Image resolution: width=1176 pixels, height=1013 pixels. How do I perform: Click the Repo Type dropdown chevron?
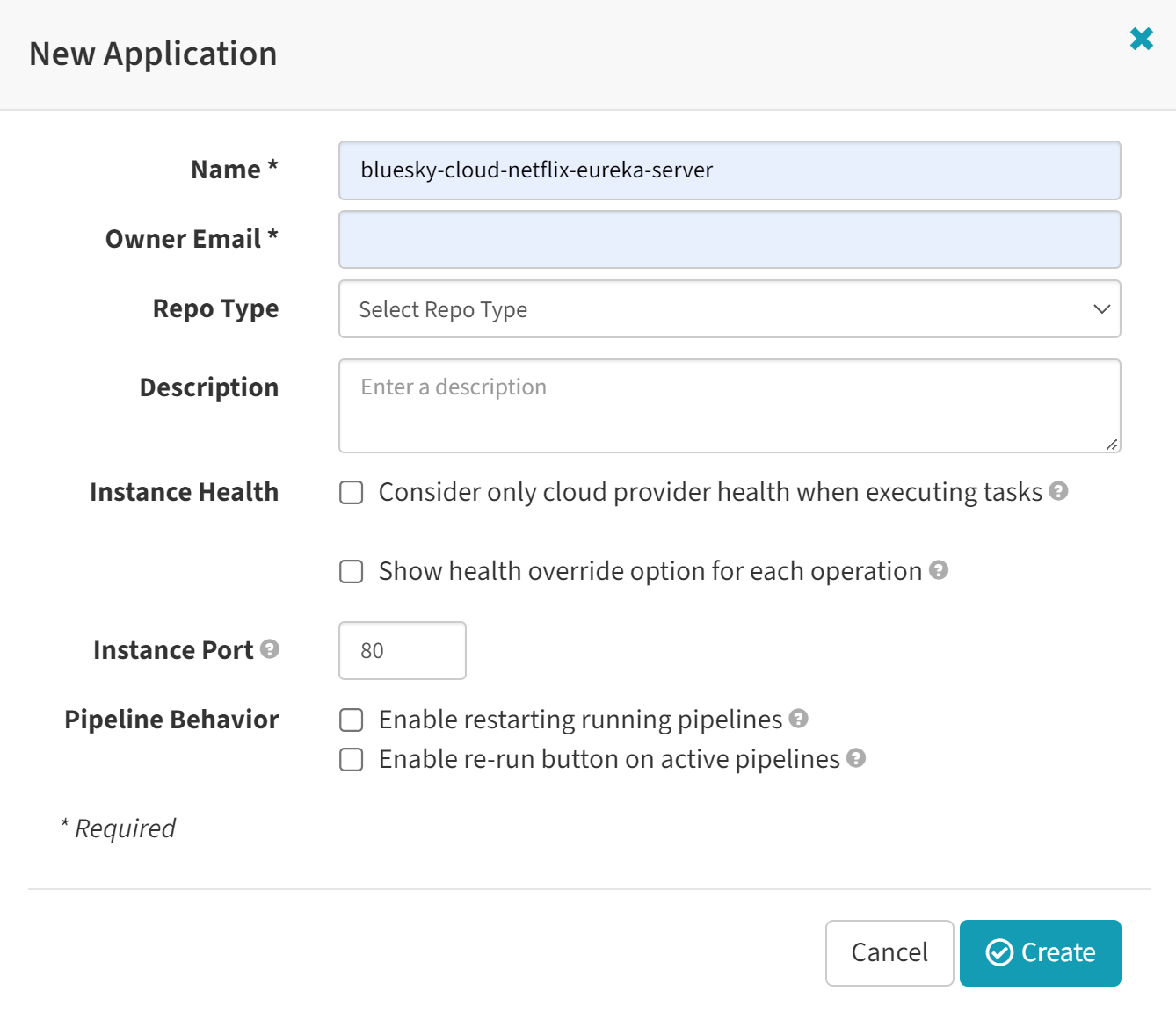click(1101, 309)
